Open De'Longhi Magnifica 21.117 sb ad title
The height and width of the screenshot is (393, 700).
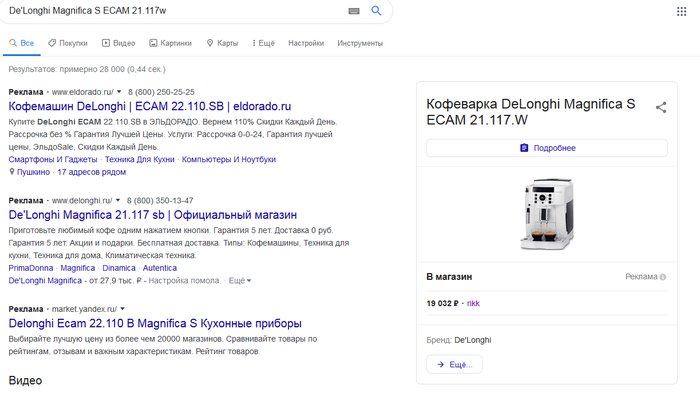pos(153,215)
